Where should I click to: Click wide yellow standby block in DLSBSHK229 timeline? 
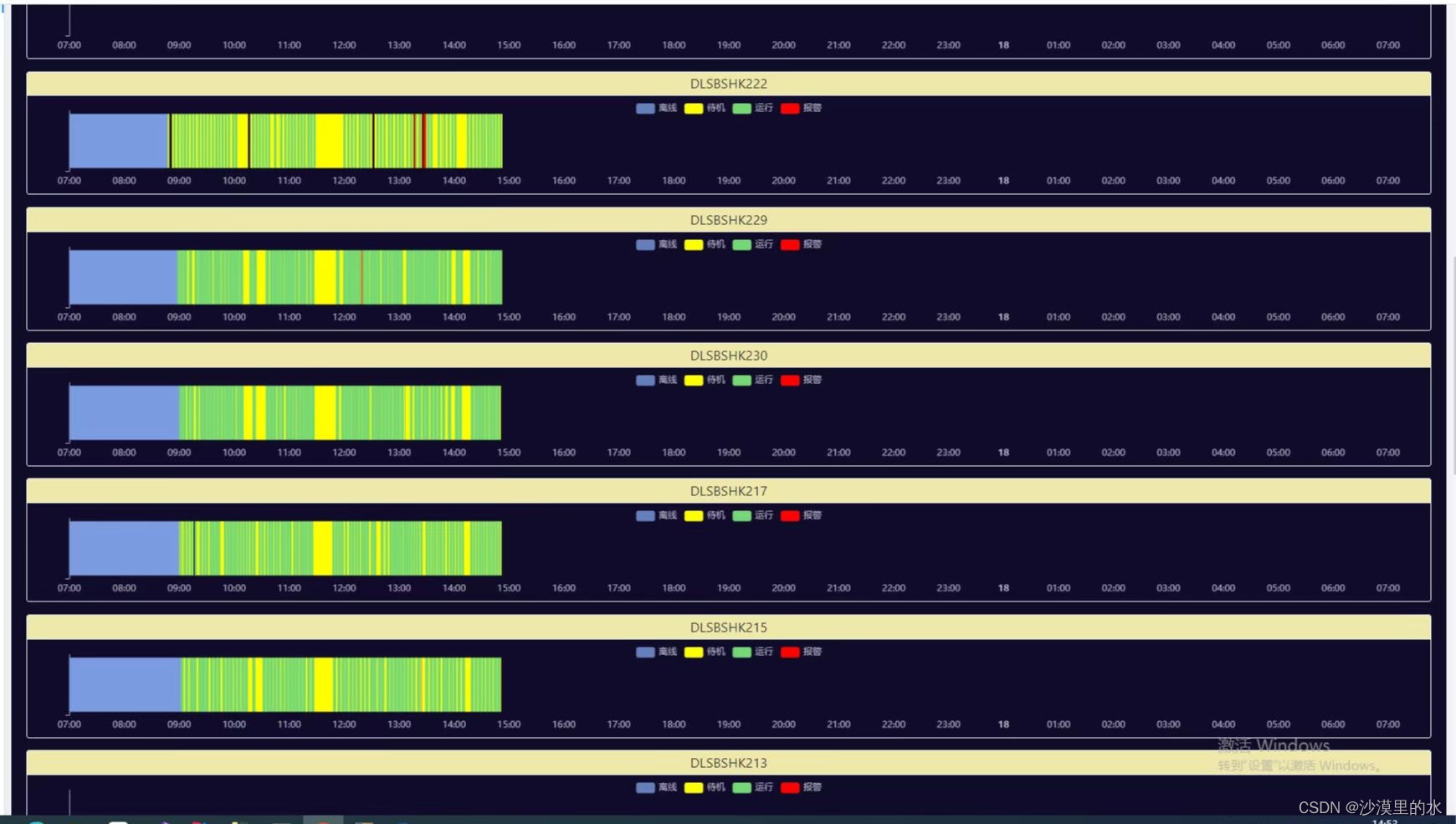(x=326, y=277)
